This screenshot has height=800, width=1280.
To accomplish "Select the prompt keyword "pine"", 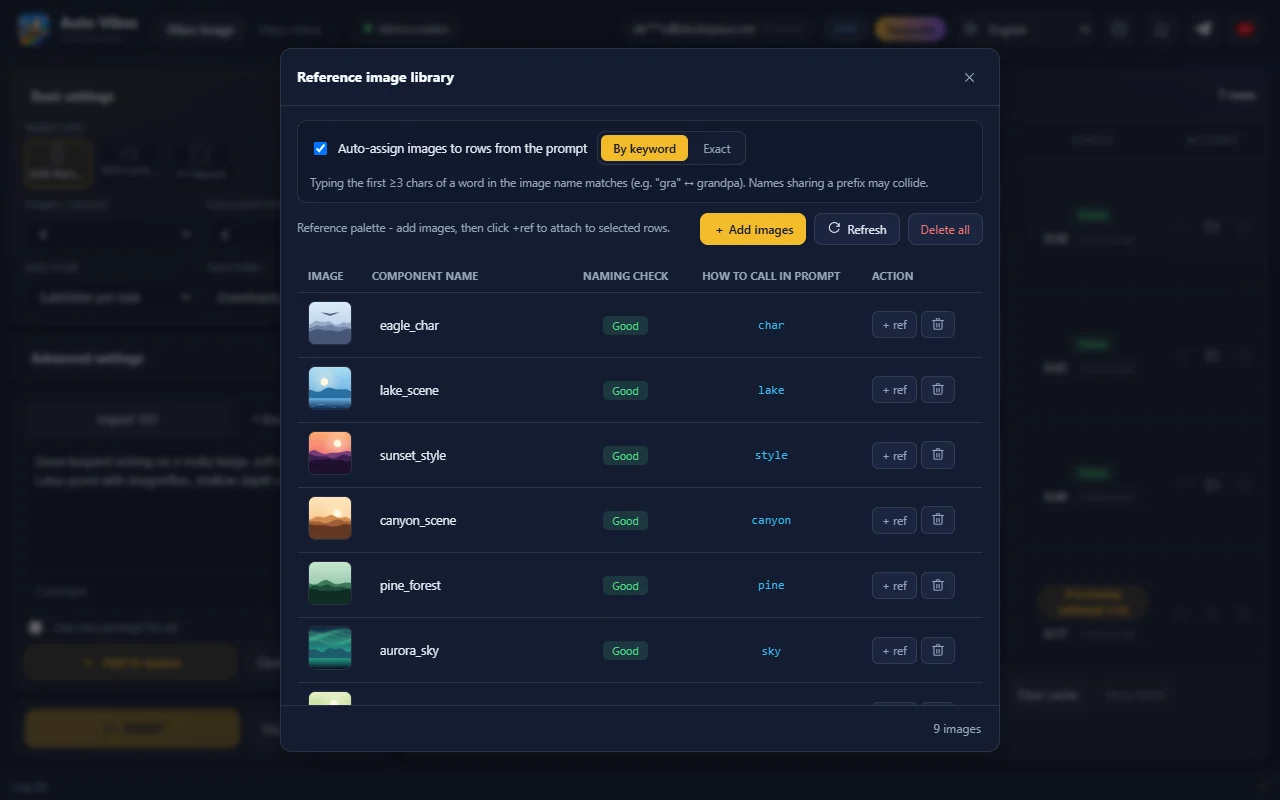I will (x=771, y=585).
